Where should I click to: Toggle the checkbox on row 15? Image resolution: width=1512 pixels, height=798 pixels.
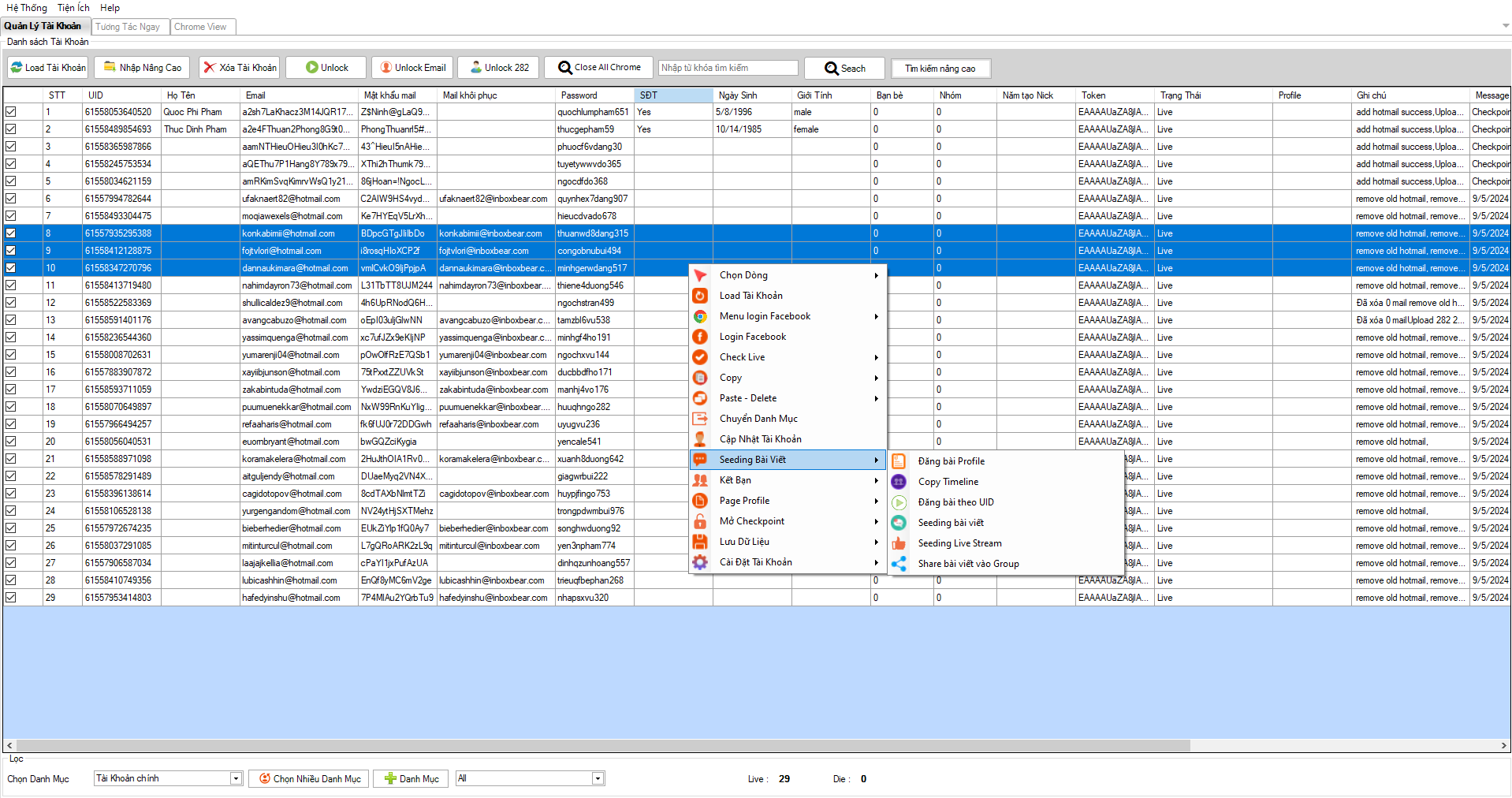pos(11,355)
